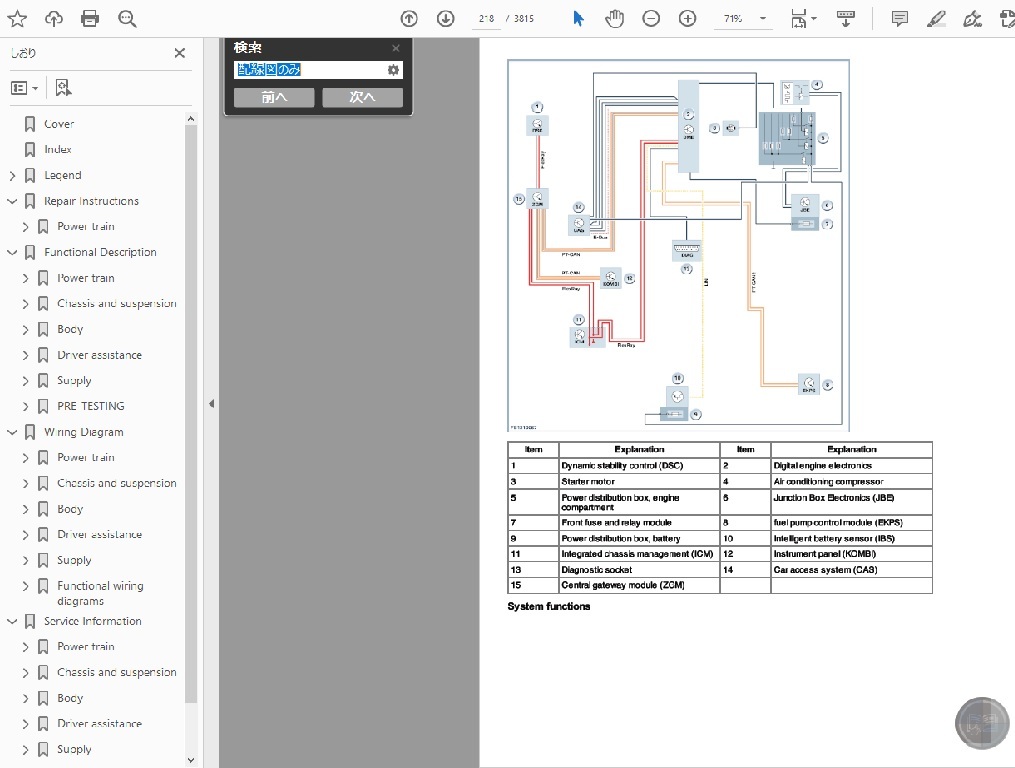Expand Power train under Repair Instructions
Image resolution: width=1015 pixels, height=768 pixels.
pyautogui.click(x=25, y=227)
